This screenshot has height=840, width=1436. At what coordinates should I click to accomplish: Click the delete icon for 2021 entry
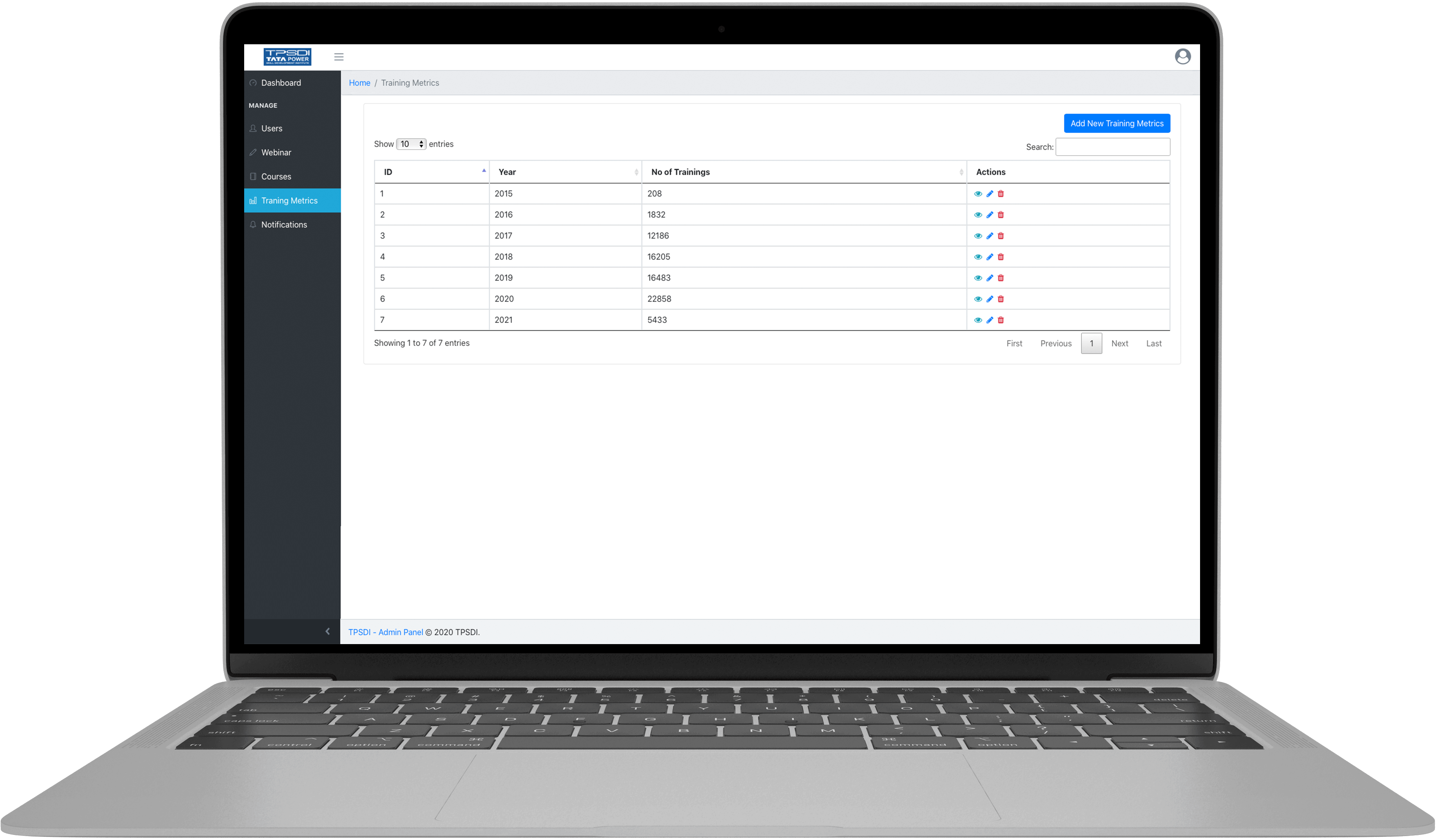[1001, 319]
